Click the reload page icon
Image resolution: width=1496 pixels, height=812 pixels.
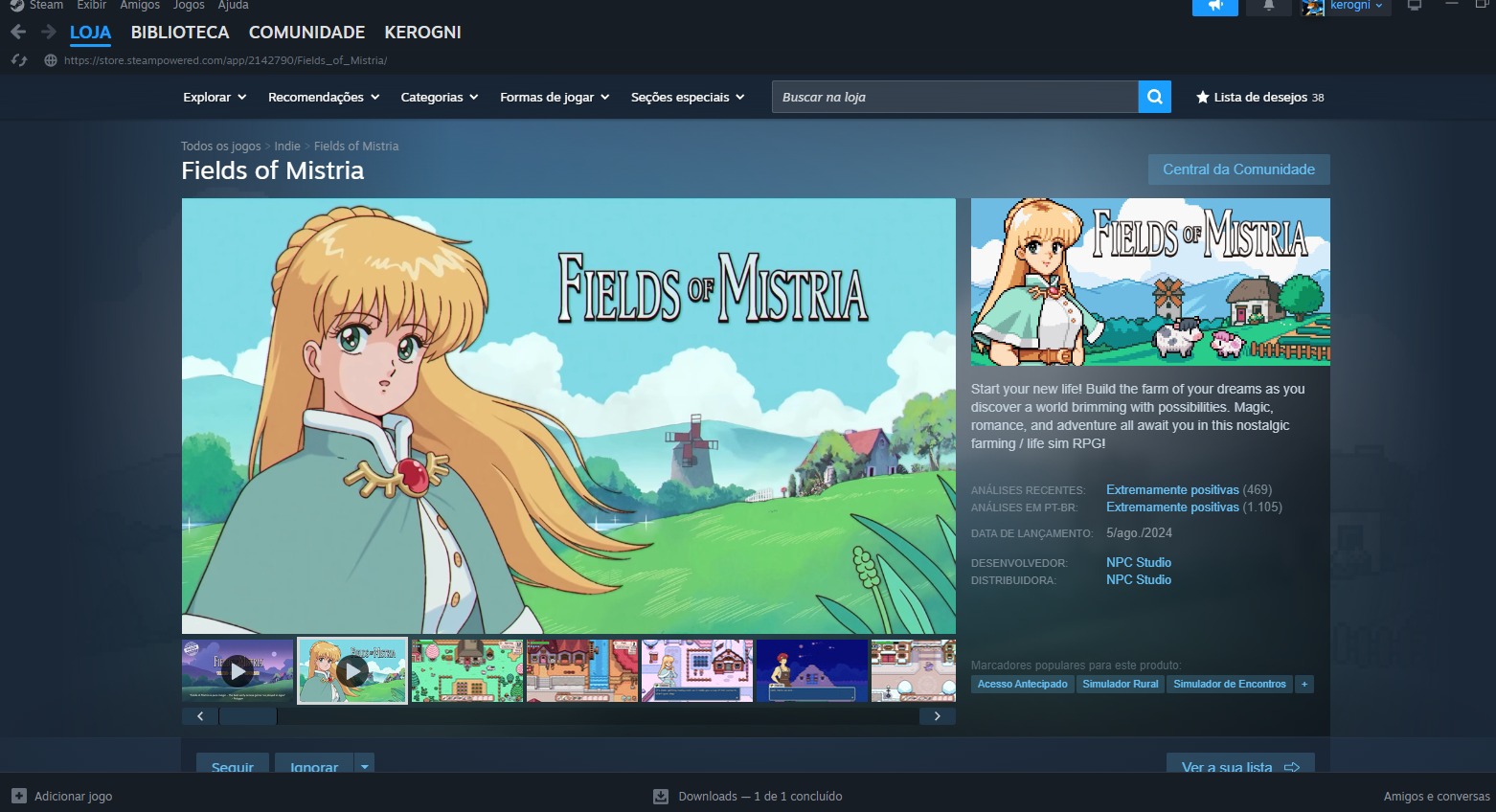19,60
